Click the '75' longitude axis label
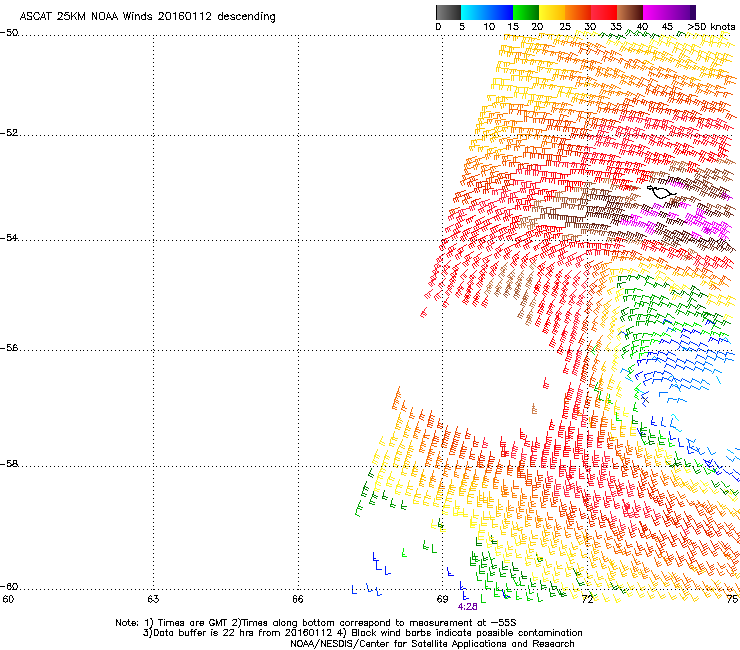 coord(733,599)
